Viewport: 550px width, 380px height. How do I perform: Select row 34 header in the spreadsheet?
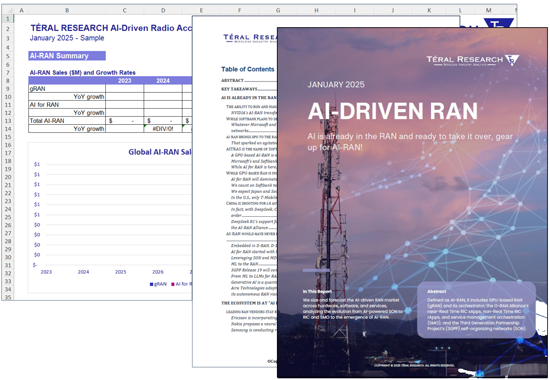pos(8,289)
